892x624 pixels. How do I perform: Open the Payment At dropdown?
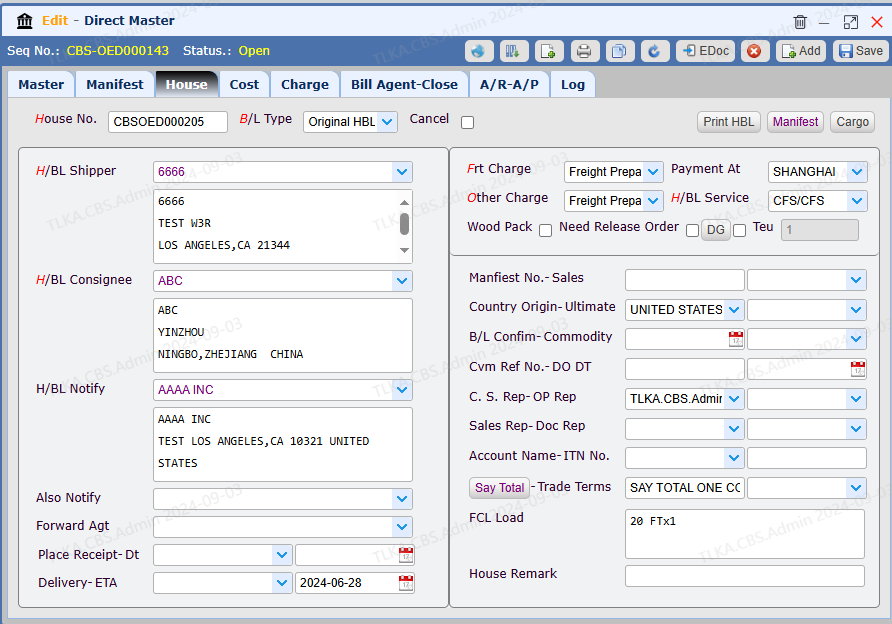click(x=857, y=172)
